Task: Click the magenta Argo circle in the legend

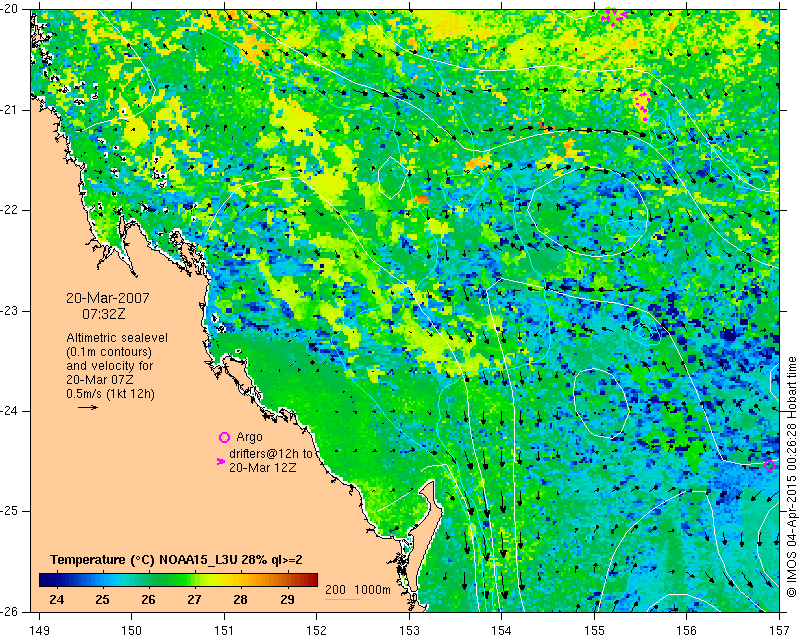Action: pyautogui.click(x=224, y=437)
